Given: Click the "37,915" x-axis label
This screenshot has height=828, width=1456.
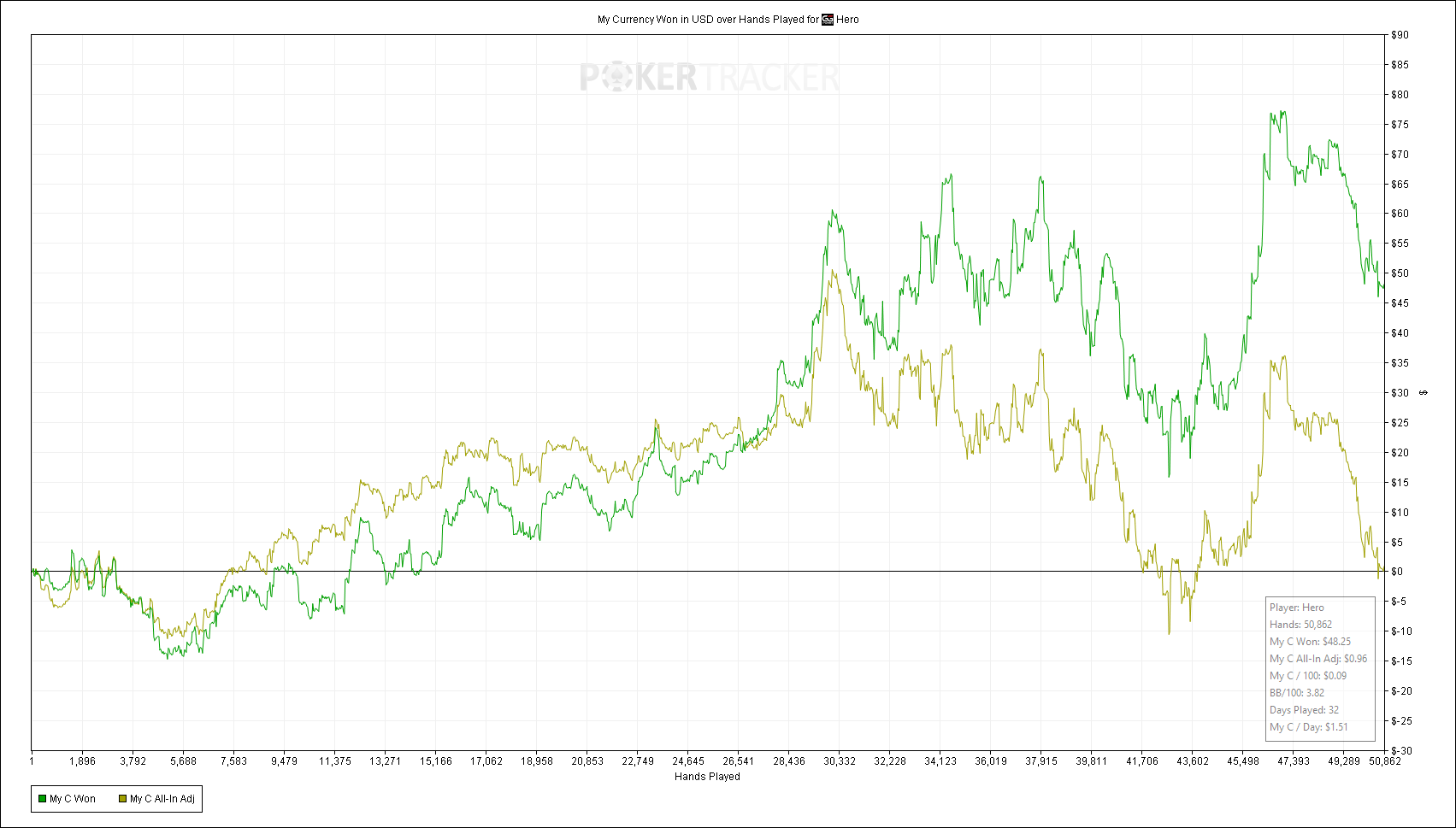Looking at the screenshot, I should point(1041,761).
